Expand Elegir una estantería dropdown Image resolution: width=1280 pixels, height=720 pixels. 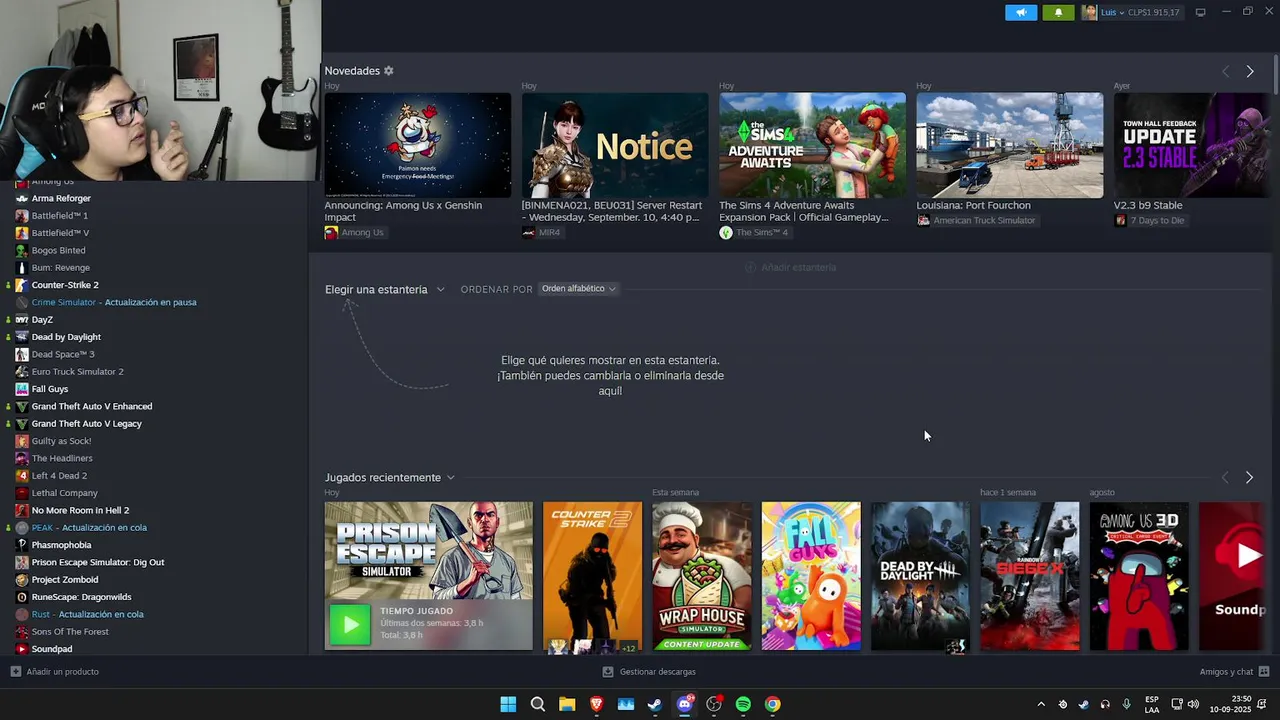pos(385,289)
